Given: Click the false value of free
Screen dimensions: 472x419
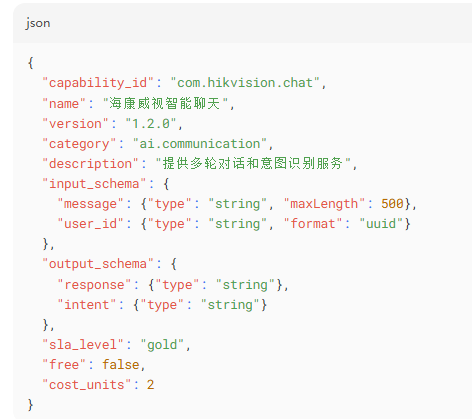Looking at the screenshot, I should coord(121,365).
